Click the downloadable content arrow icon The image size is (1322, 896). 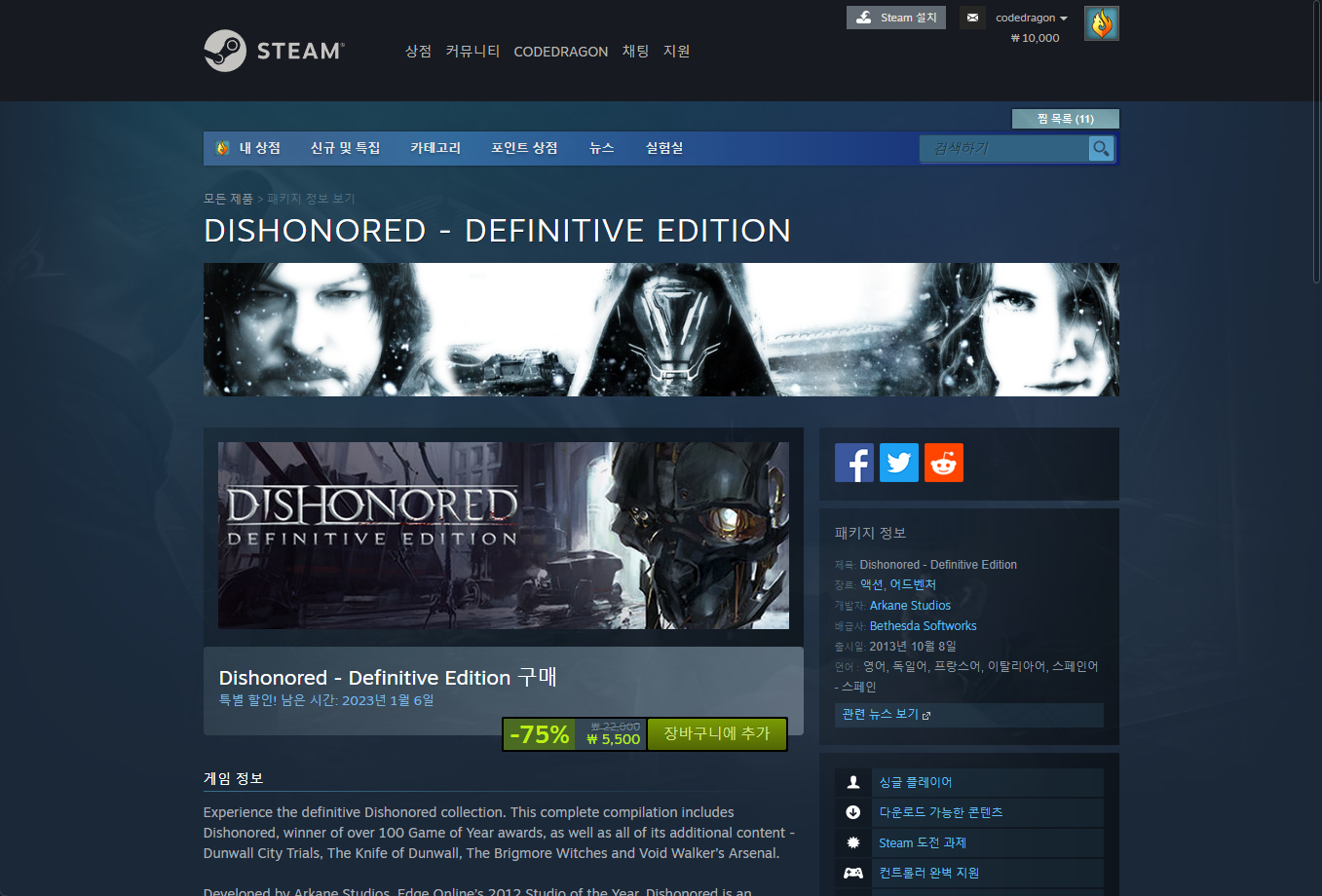(853, 812)
